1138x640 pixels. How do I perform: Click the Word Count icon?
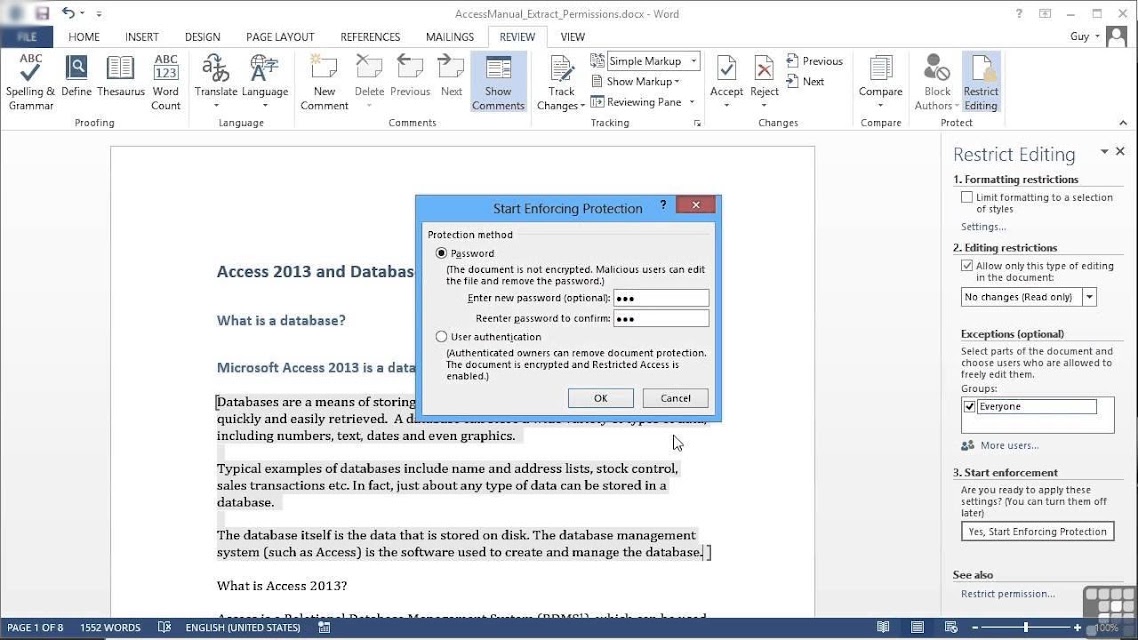(165, 82)
